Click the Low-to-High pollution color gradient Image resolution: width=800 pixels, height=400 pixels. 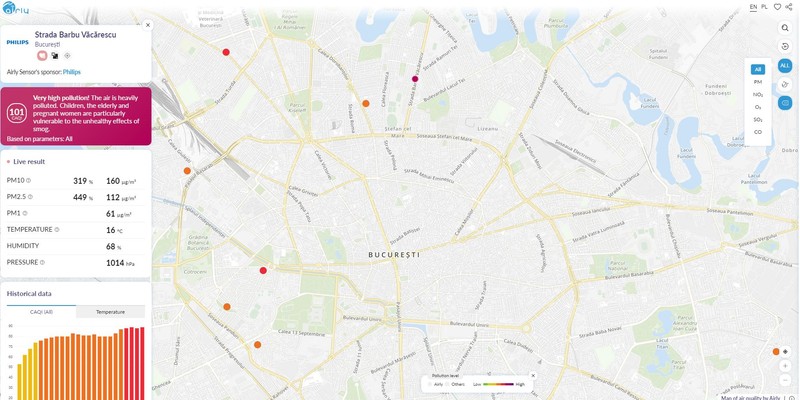pos(498,384)
